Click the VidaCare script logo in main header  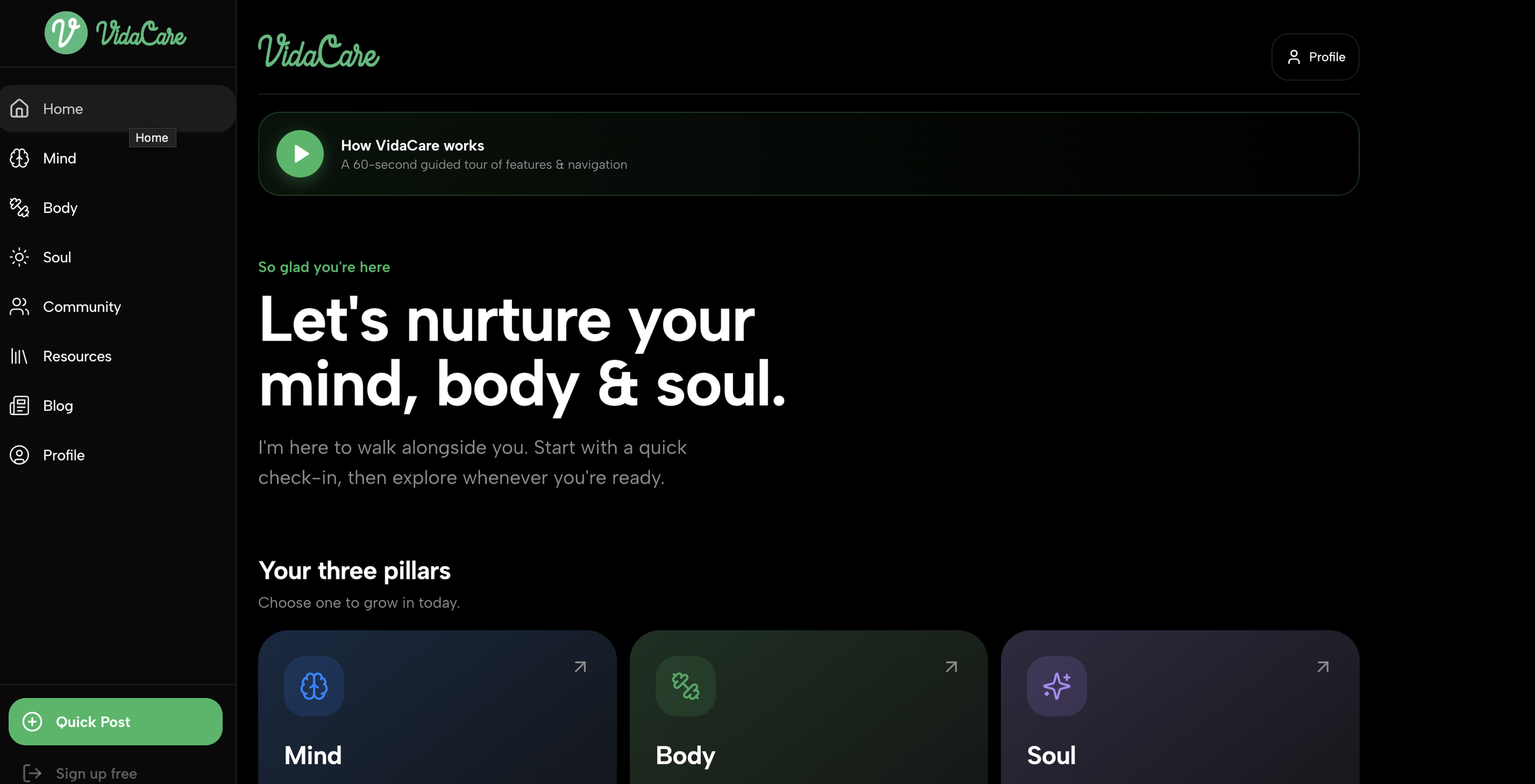(x=319, y=50)
